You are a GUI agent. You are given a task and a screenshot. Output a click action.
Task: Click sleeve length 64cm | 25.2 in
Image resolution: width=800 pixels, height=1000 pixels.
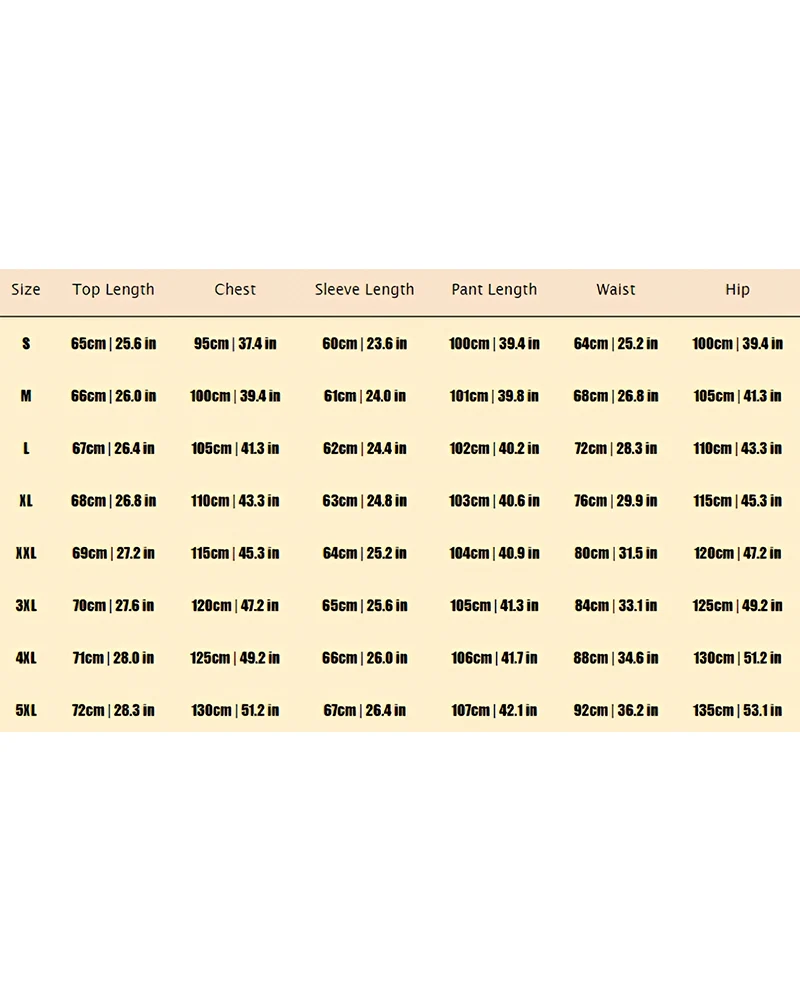click(364, 553)
